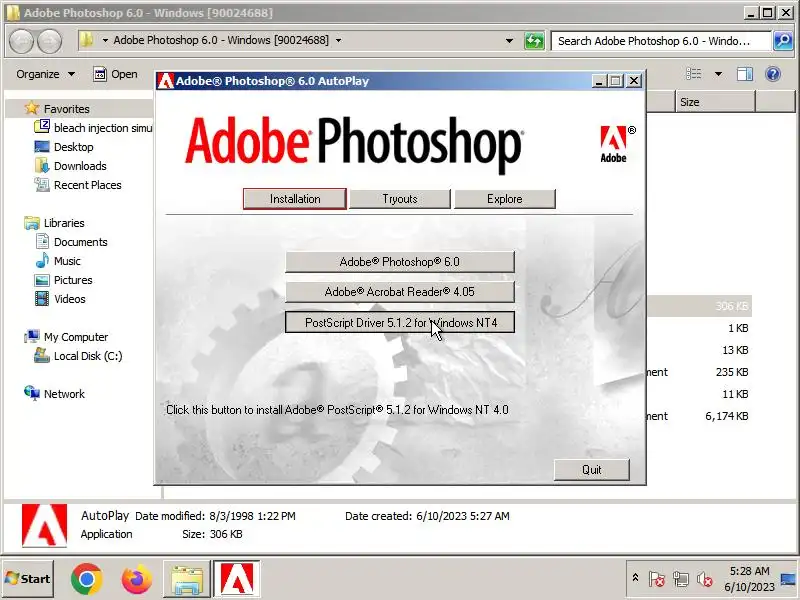
Task: Go back in Explorer window
Action: point(21,41)
